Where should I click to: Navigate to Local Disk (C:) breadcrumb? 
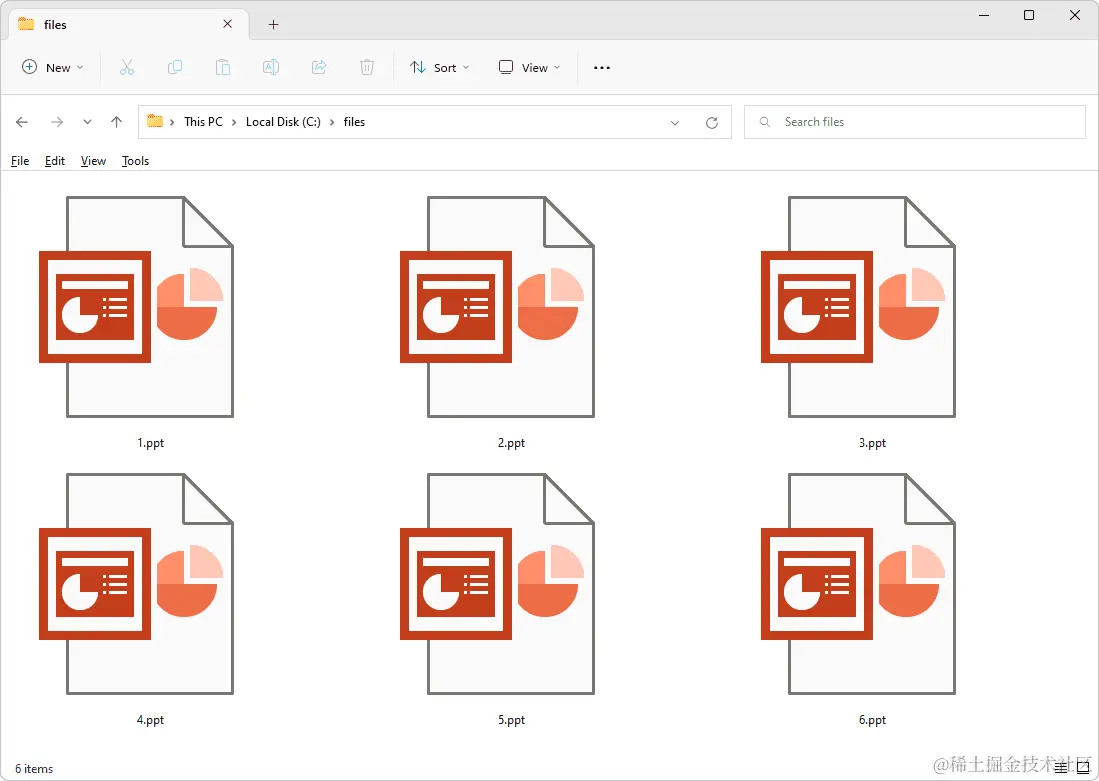(283, 122)
